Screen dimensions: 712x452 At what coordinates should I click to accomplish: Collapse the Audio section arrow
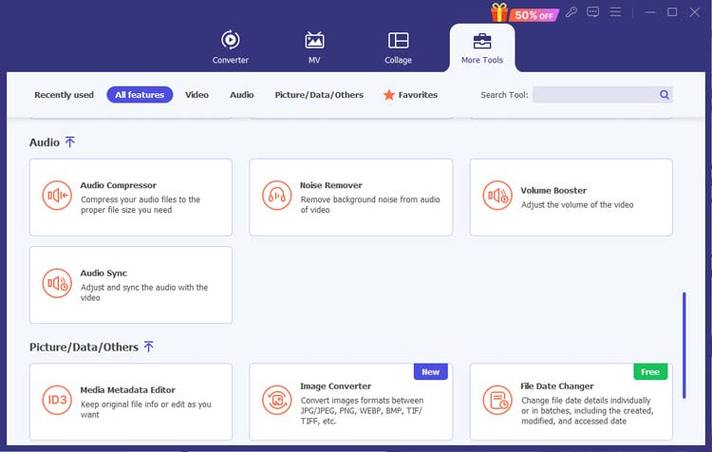(70, 142)
